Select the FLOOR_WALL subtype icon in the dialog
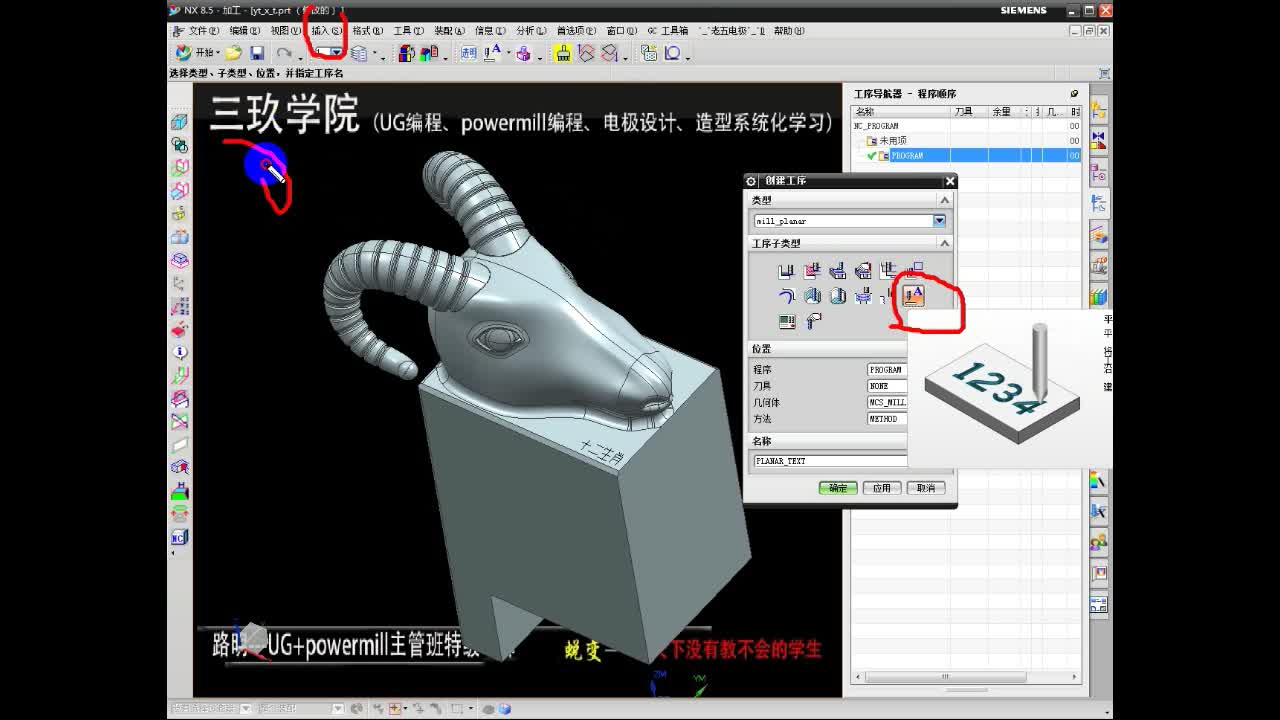This screenshot has height=720, width=1280. coord(786,270)
